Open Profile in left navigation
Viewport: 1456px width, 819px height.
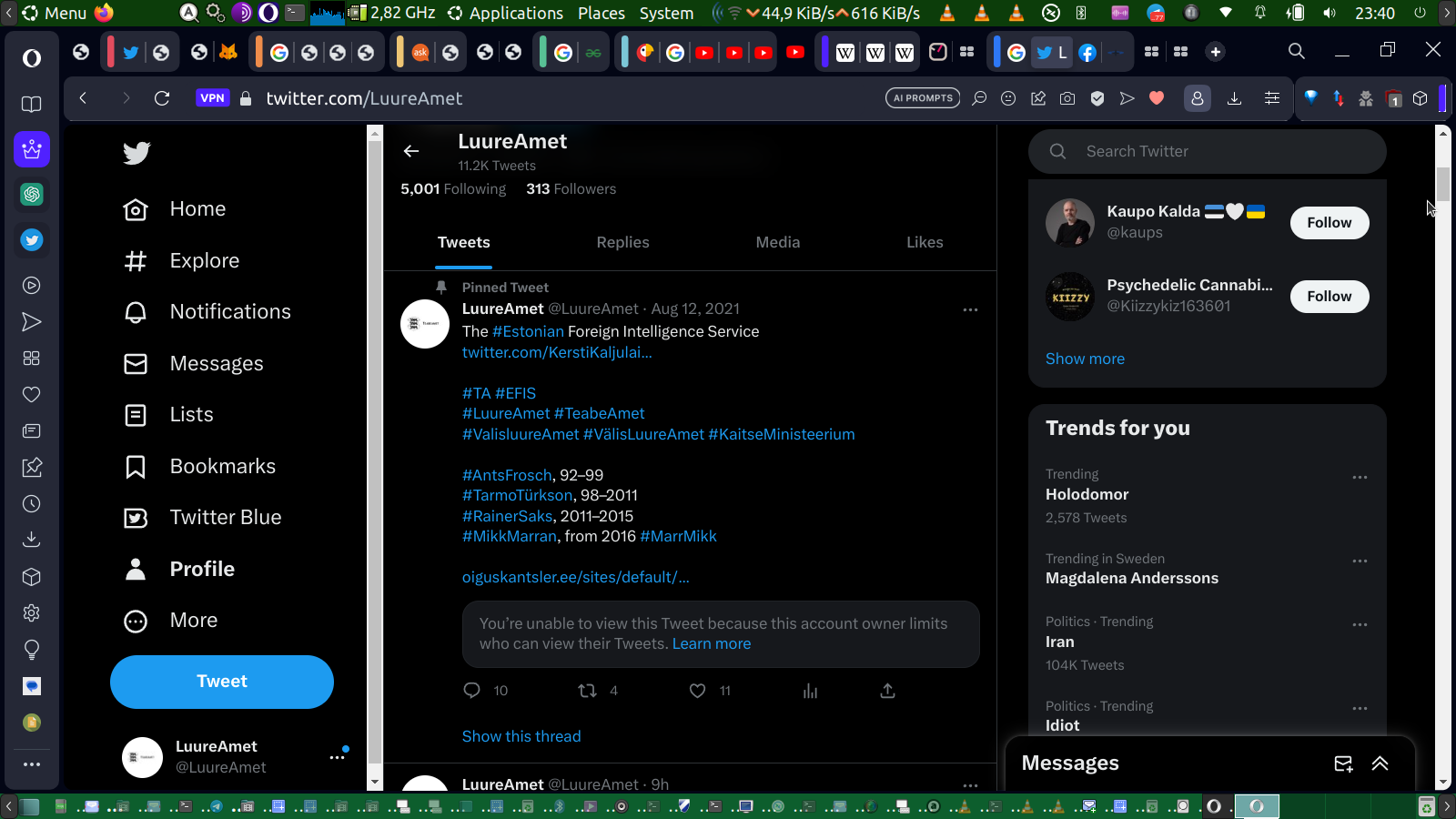click(179, 570)
